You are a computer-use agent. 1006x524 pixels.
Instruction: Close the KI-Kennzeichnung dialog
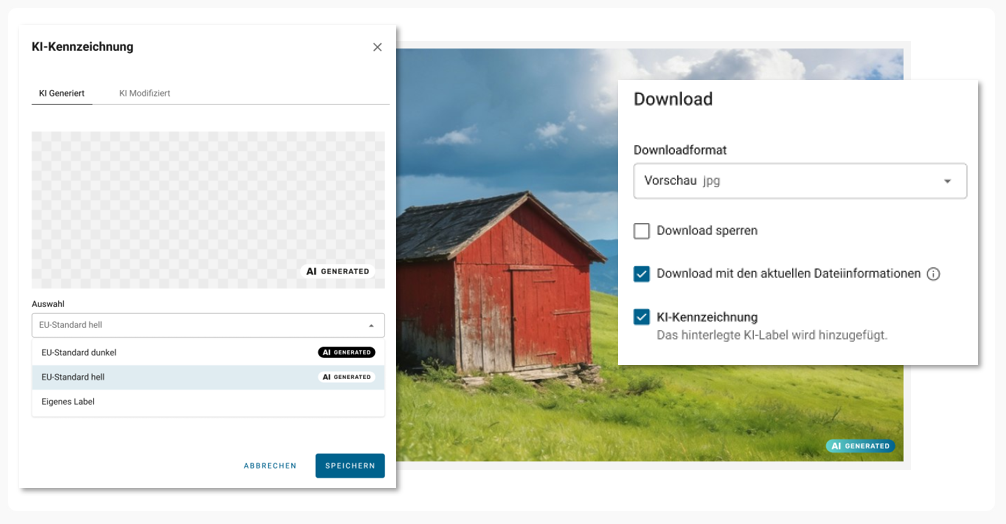pos(377,47)
